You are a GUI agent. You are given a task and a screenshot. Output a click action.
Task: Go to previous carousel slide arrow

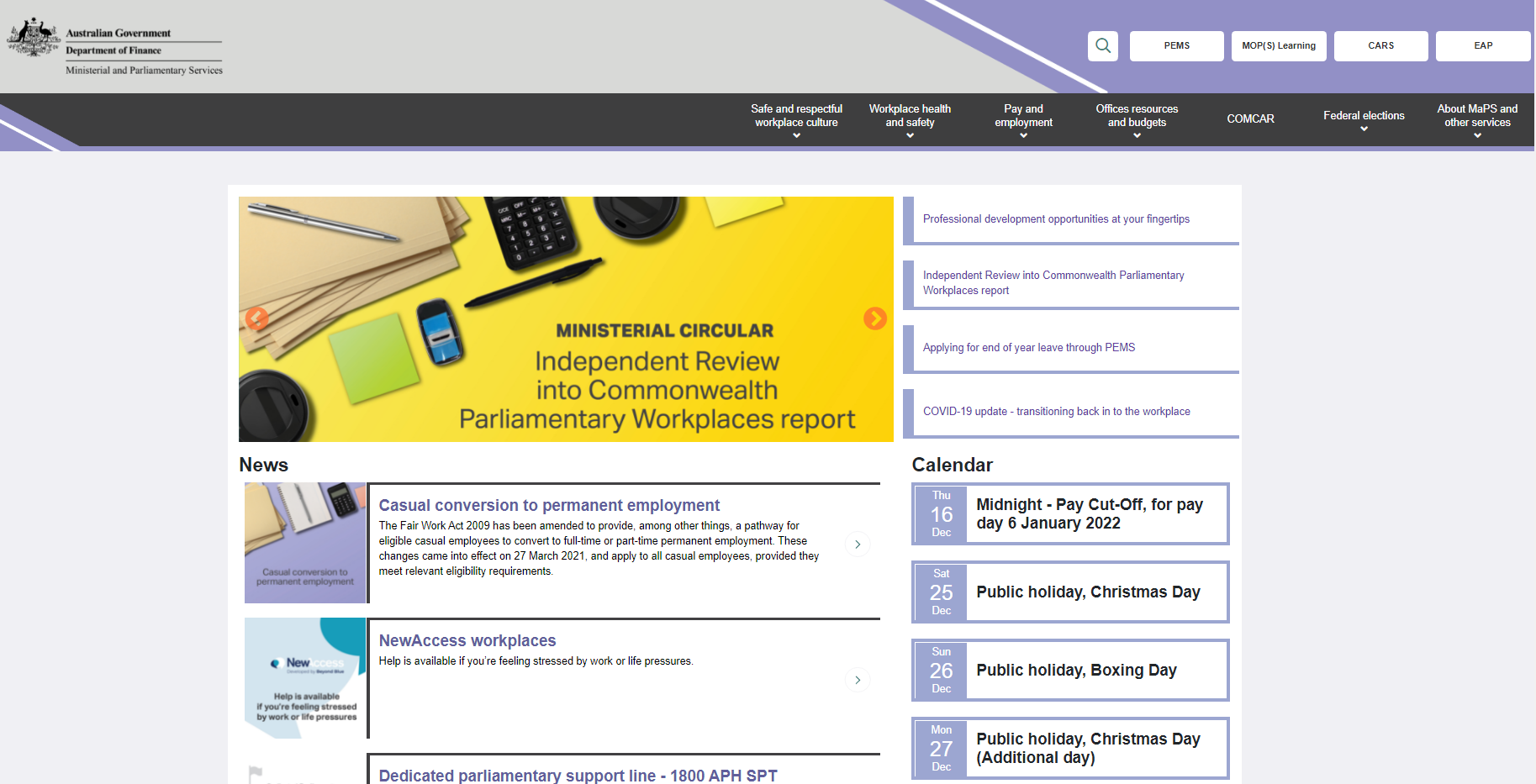256,318
